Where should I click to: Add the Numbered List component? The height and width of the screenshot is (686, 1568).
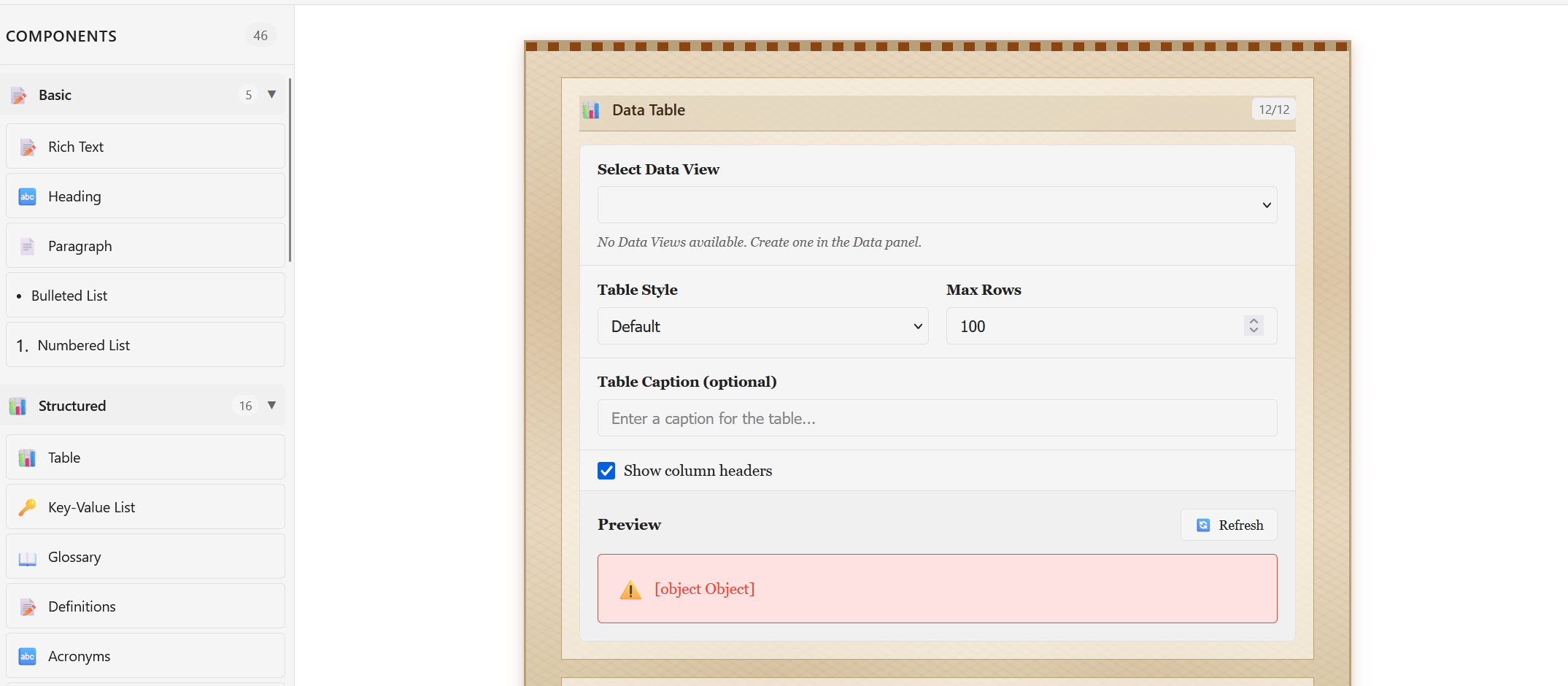(145, 345)
